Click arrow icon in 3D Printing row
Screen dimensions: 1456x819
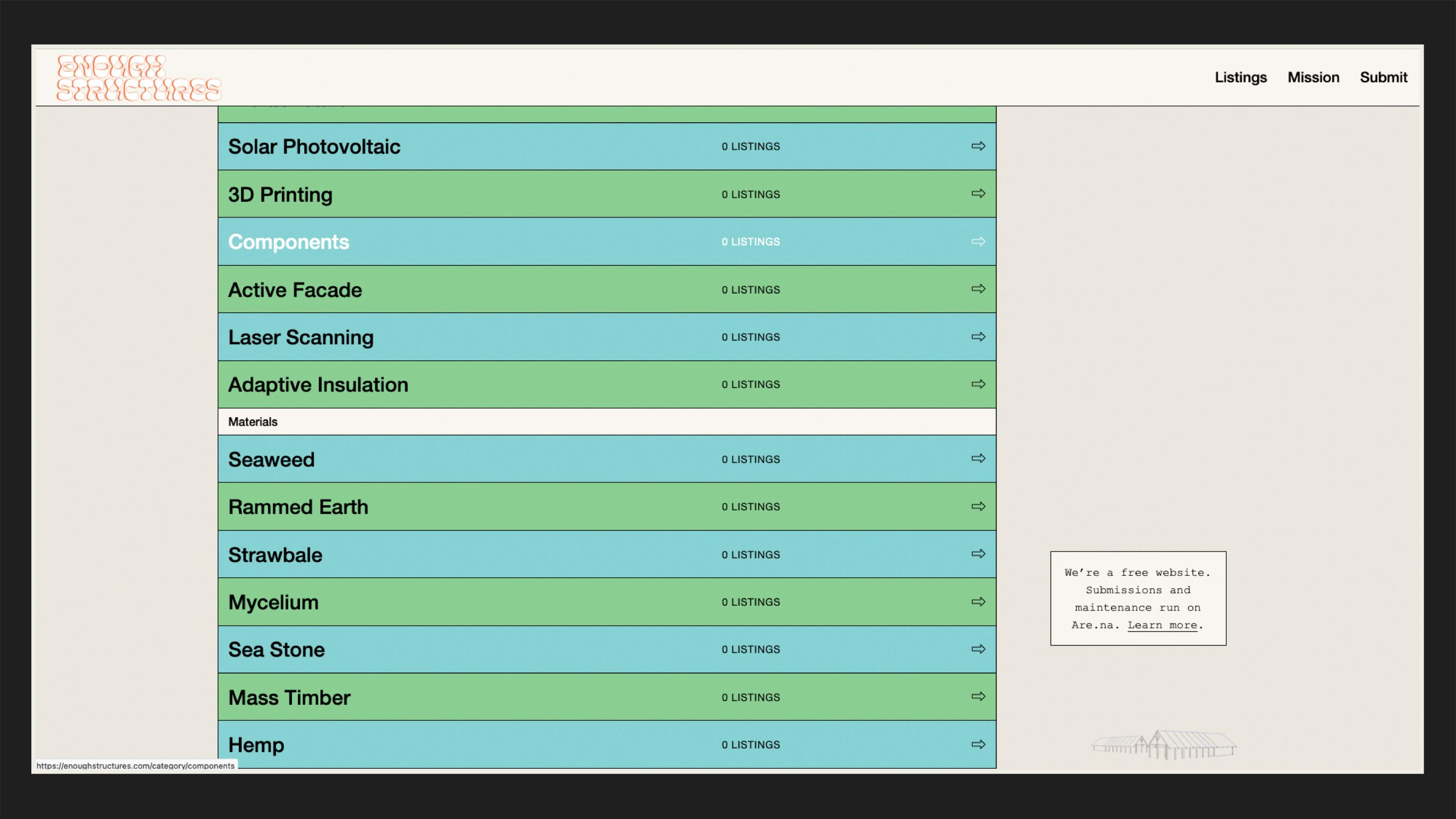point(978,194)
